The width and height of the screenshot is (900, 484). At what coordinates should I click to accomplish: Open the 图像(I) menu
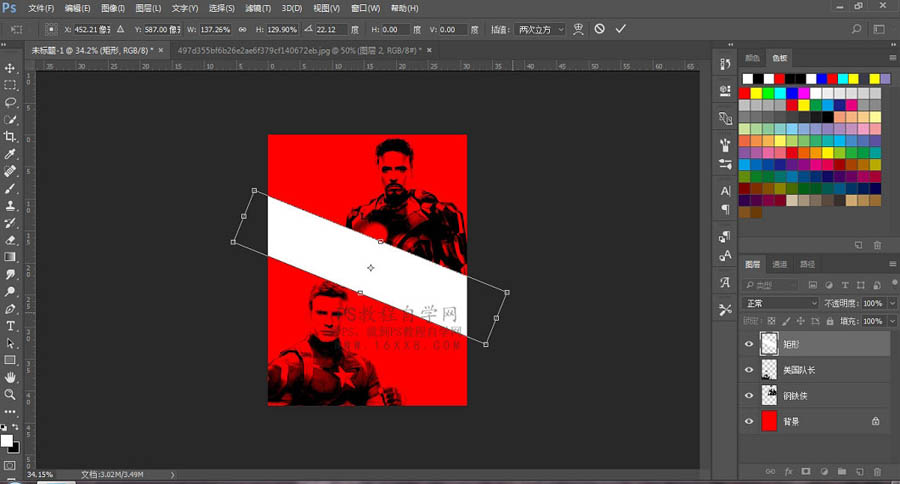(x=112, y=8)
